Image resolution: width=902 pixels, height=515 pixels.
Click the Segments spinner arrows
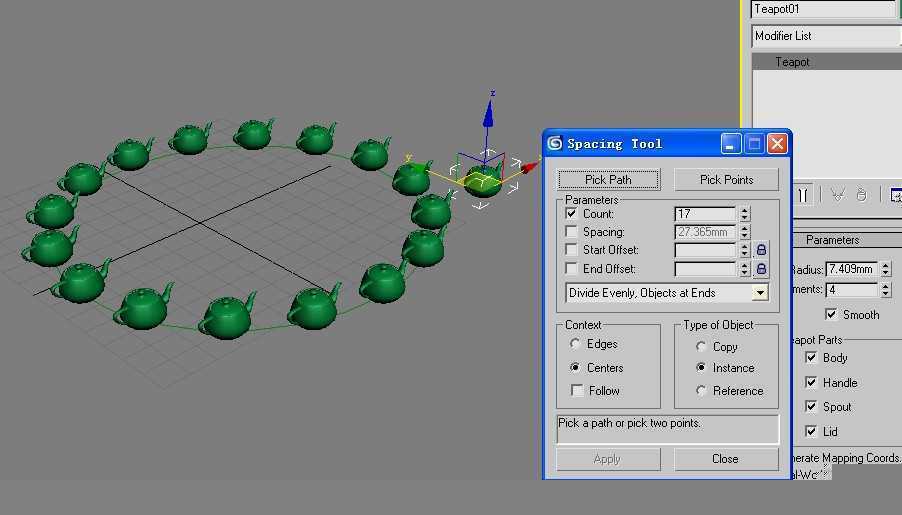[x=886, y=289]
